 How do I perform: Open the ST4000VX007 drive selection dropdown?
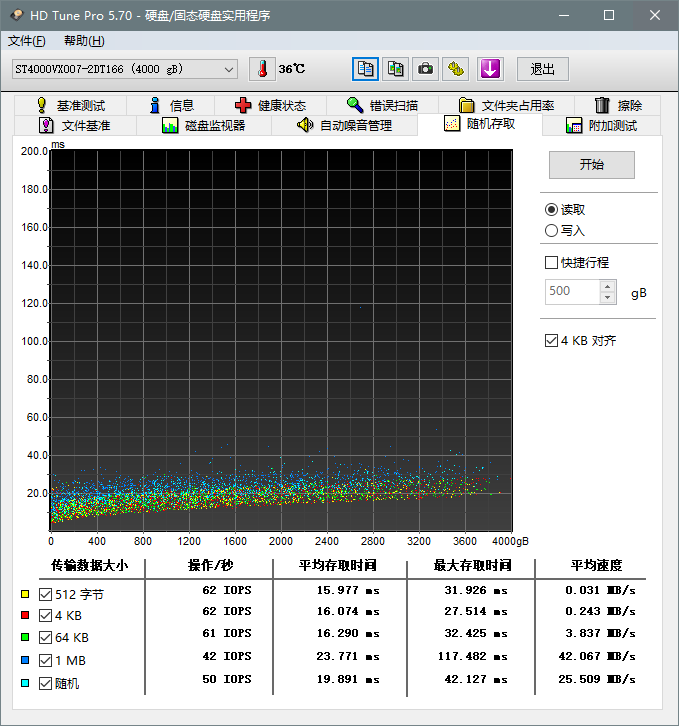click(125, 69)
